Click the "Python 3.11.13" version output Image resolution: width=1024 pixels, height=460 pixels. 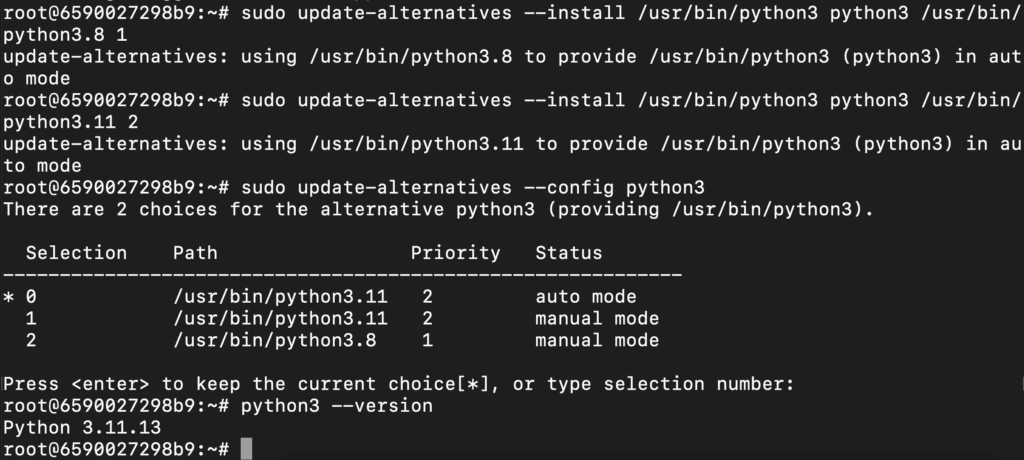(x=82, y=428)
